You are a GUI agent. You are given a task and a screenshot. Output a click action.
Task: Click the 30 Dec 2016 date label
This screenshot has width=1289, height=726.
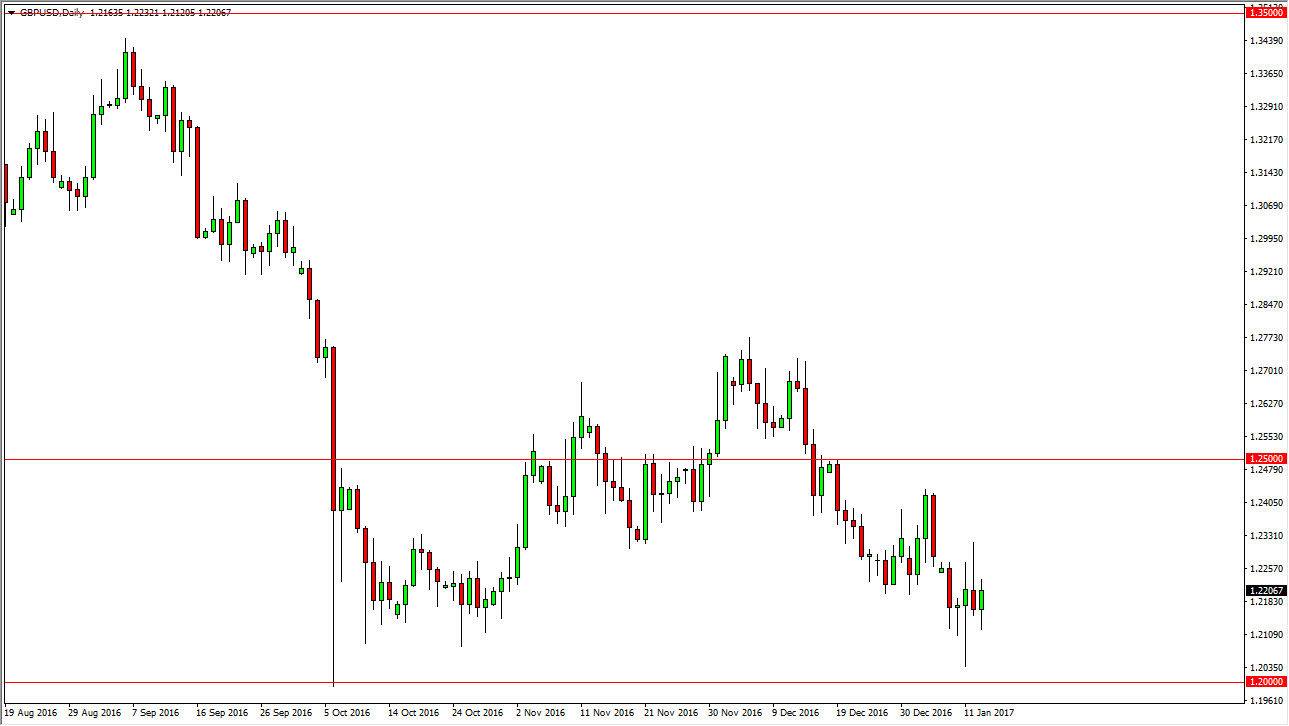926,714
